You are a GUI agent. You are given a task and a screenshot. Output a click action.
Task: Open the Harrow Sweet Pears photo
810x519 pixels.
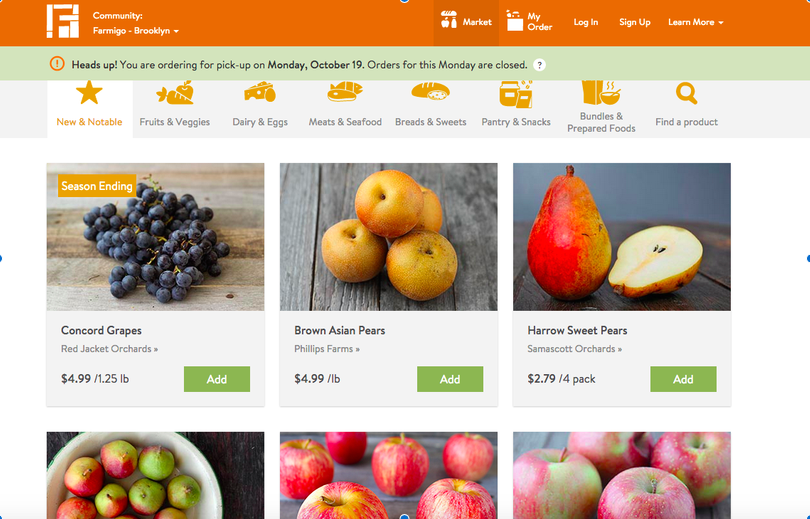coord(621,237)
